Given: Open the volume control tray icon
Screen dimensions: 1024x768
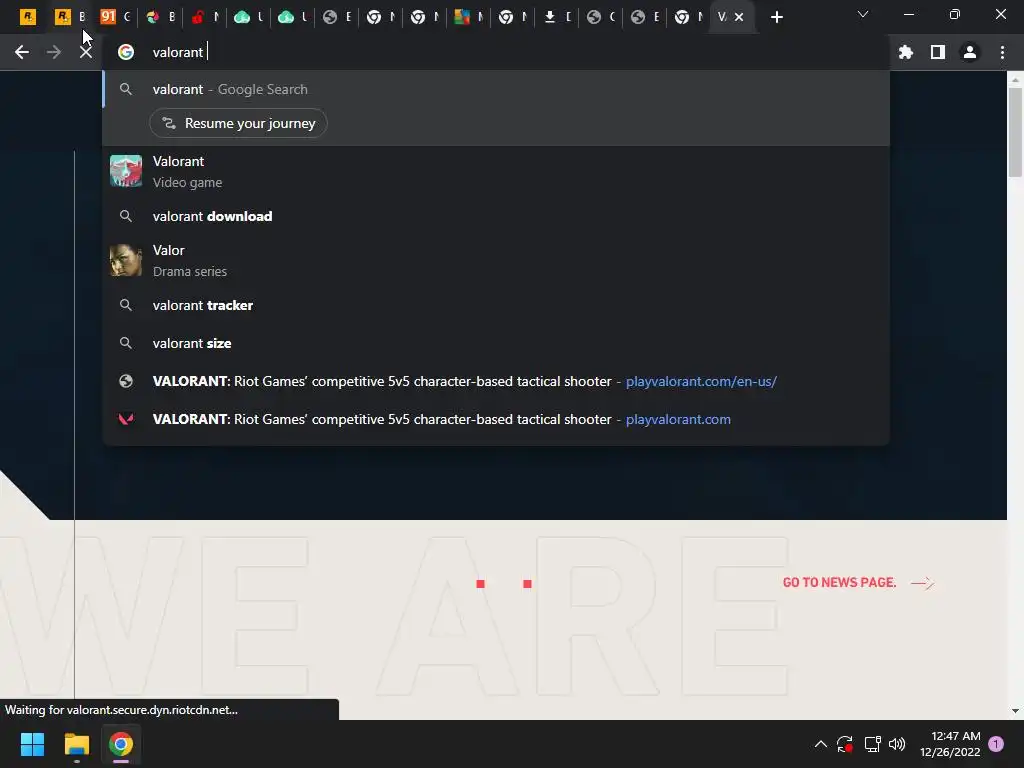Looking at the screenshot, I should click(x=897, y=744).
